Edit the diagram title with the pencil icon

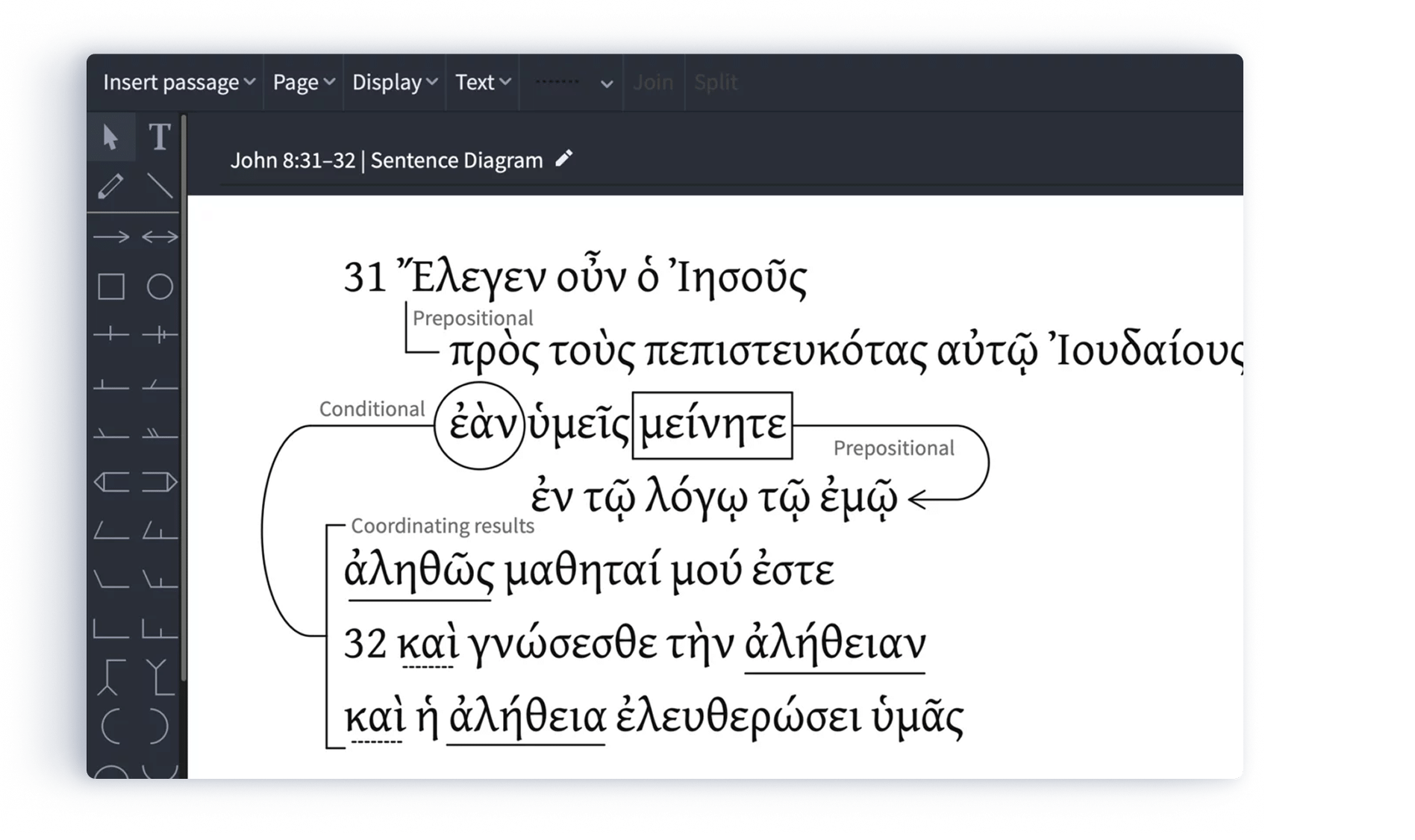click(564, 158)
